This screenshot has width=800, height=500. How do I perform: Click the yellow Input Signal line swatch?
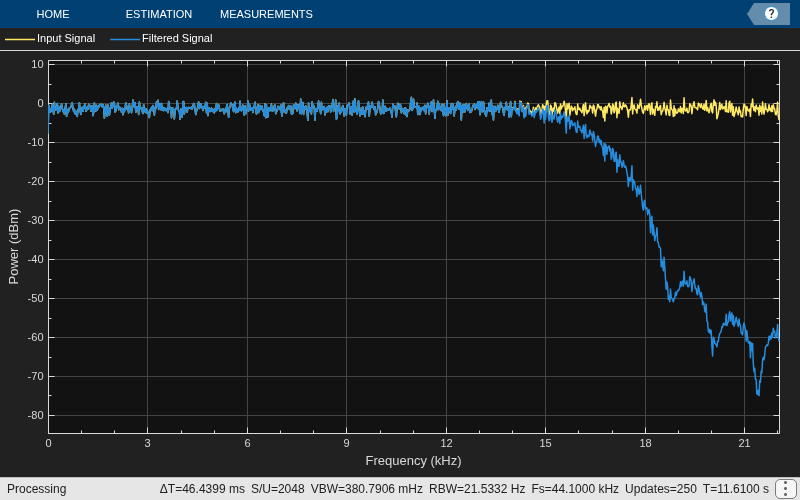19,39
